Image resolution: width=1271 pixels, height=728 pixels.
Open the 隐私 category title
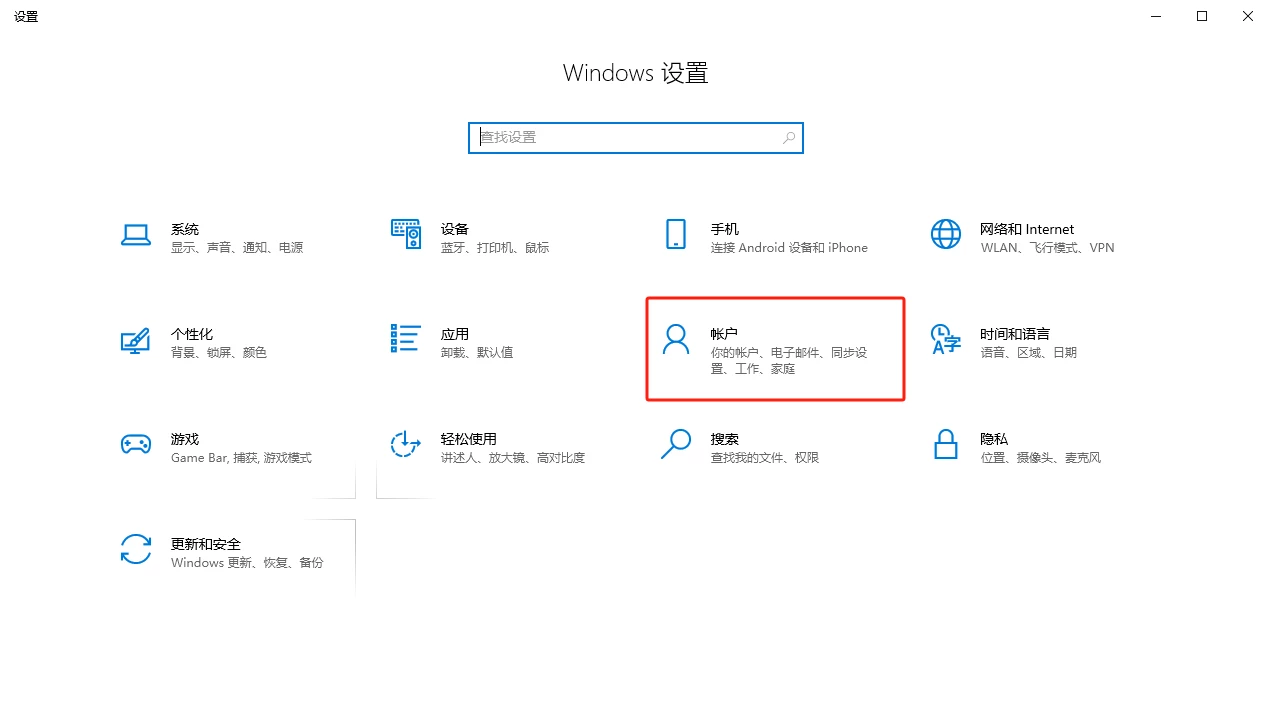click(x=994, y=439)
